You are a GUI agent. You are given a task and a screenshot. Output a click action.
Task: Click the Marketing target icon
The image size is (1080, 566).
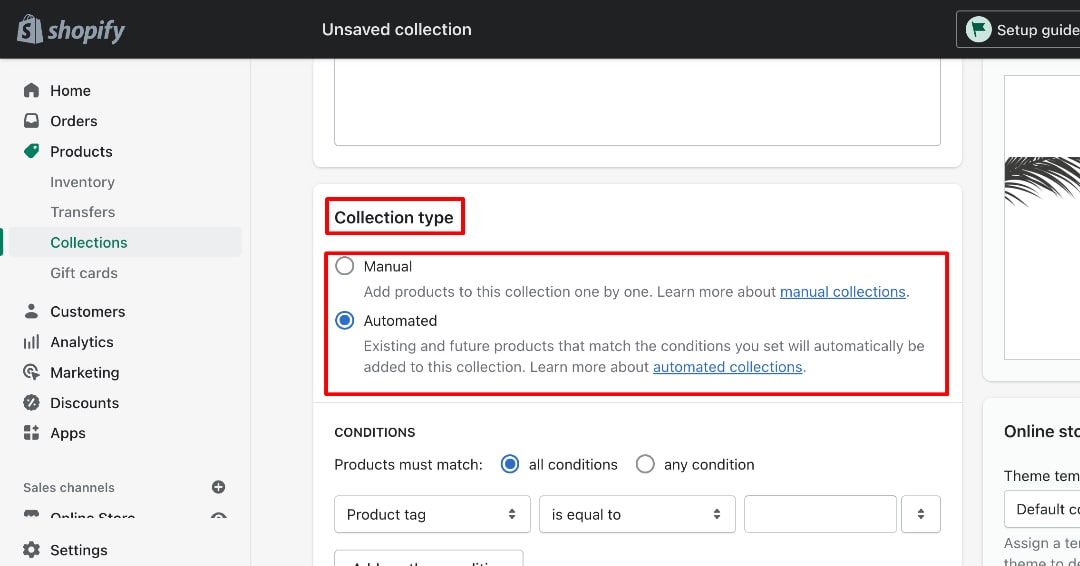point(31,372)
